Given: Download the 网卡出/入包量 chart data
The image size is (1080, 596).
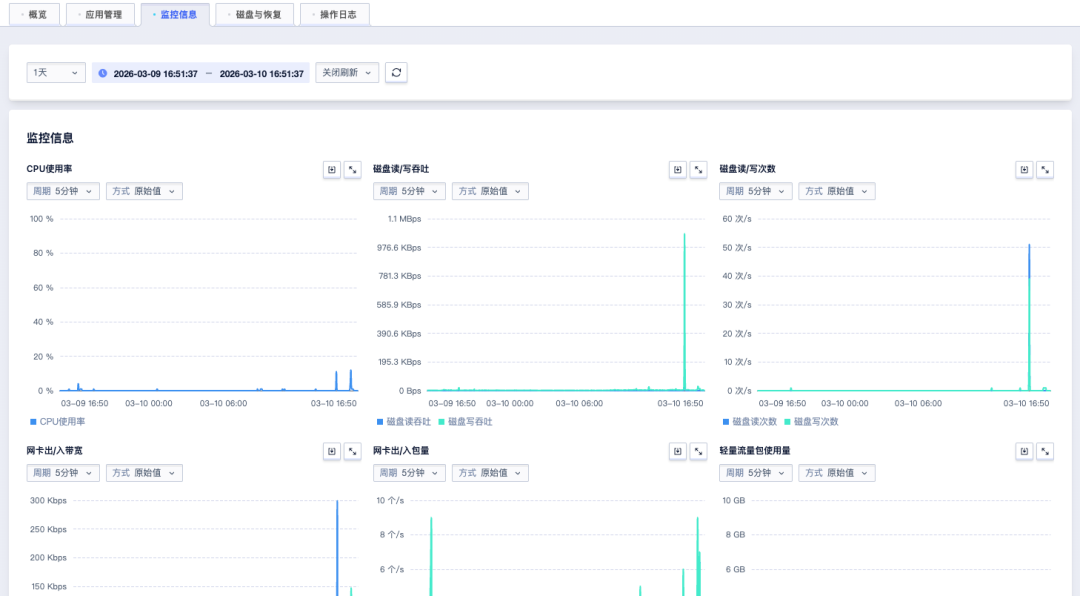Looking at the screenshot, I should 678,451.
